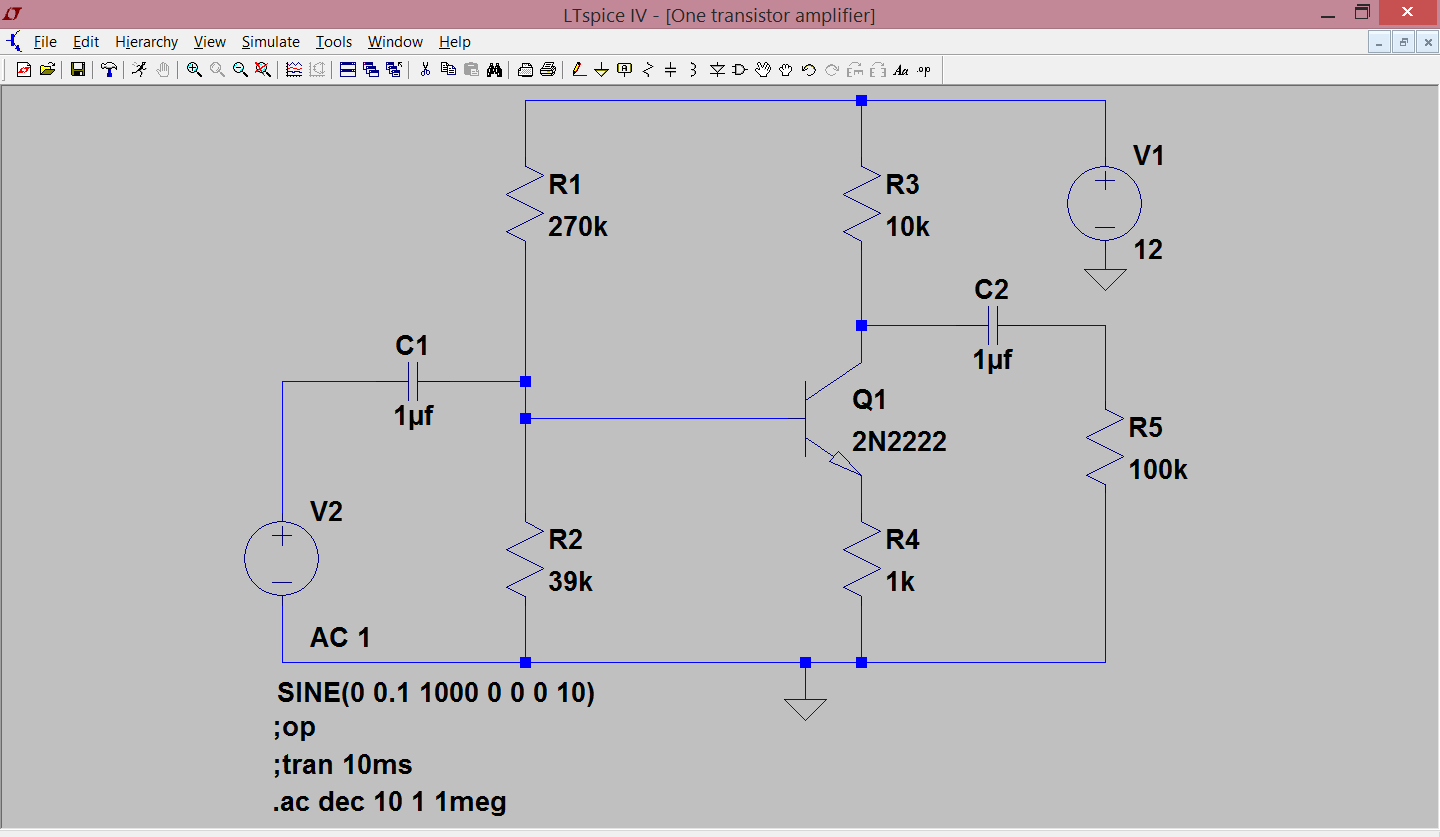
Task: Click the close all windows icon
Action: [393, 70]
